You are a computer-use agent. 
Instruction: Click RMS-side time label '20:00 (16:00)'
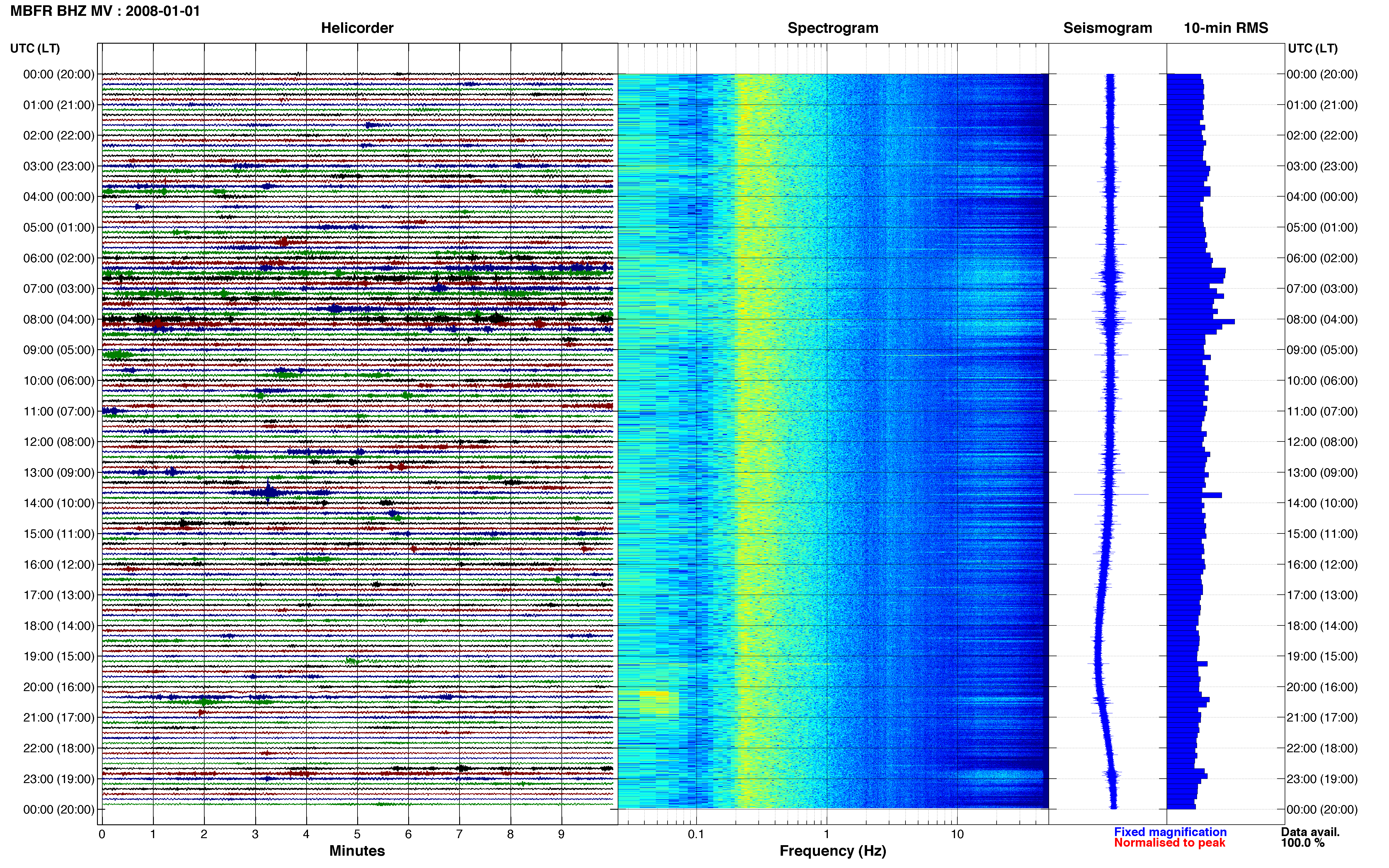coord(1322,687)
